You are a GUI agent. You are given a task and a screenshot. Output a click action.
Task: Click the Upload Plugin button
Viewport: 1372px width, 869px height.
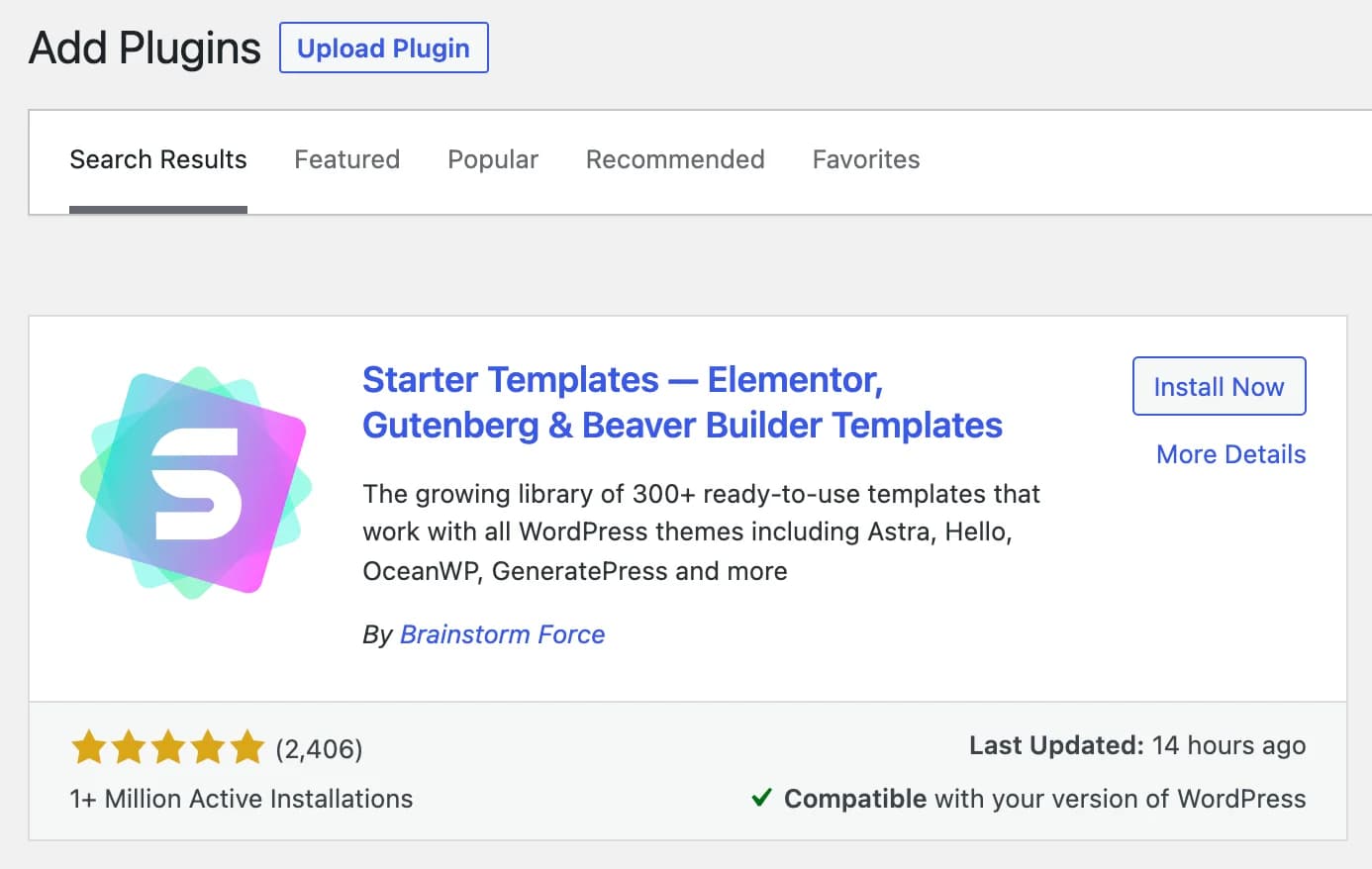click(x=384, y=48)
